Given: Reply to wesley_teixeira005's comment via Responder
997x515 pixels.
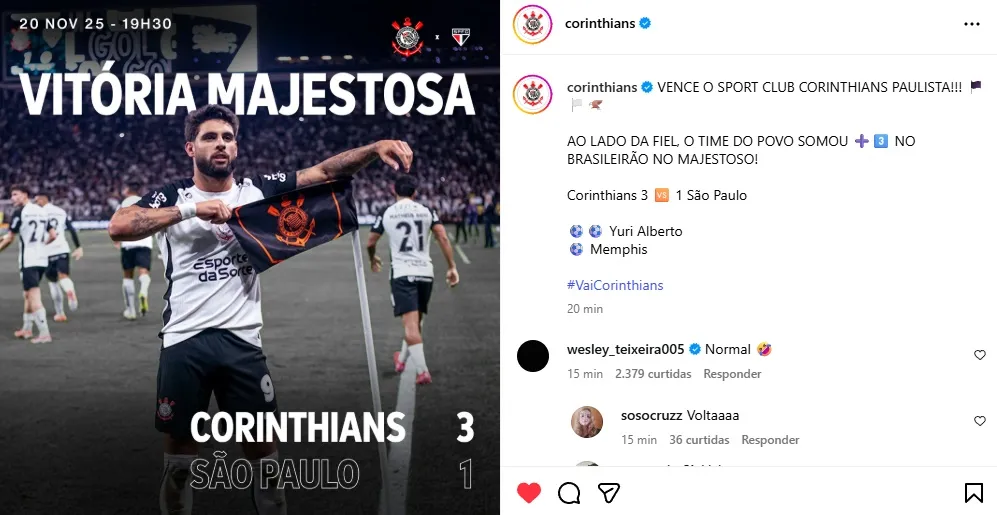Looking at the screenshot, I should coord(732,374).
